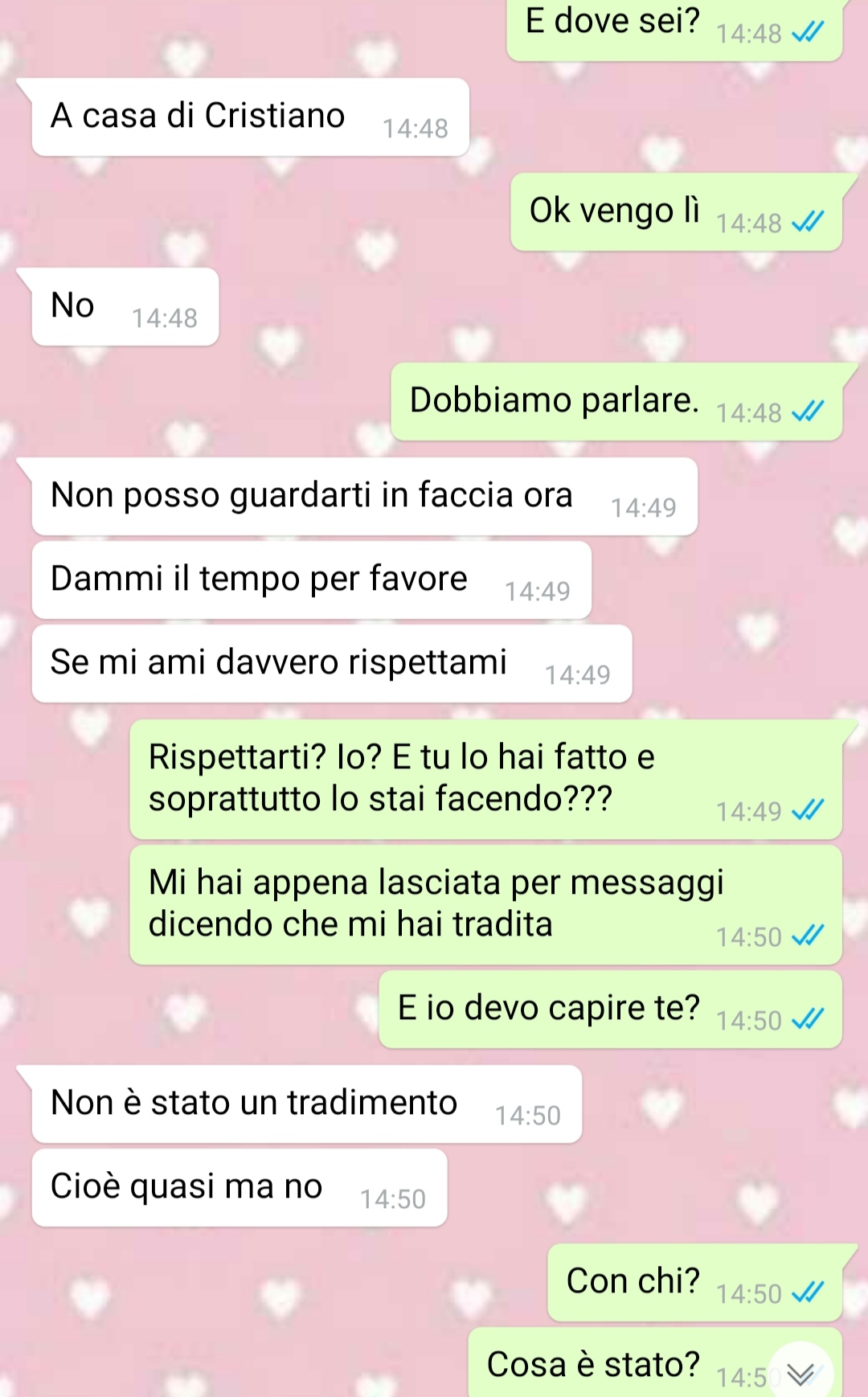The width and height of the screenshot is (868, 1397).
Task: Select the 'Cioè quasi ma no' message
Action: tap(239, 1187)
